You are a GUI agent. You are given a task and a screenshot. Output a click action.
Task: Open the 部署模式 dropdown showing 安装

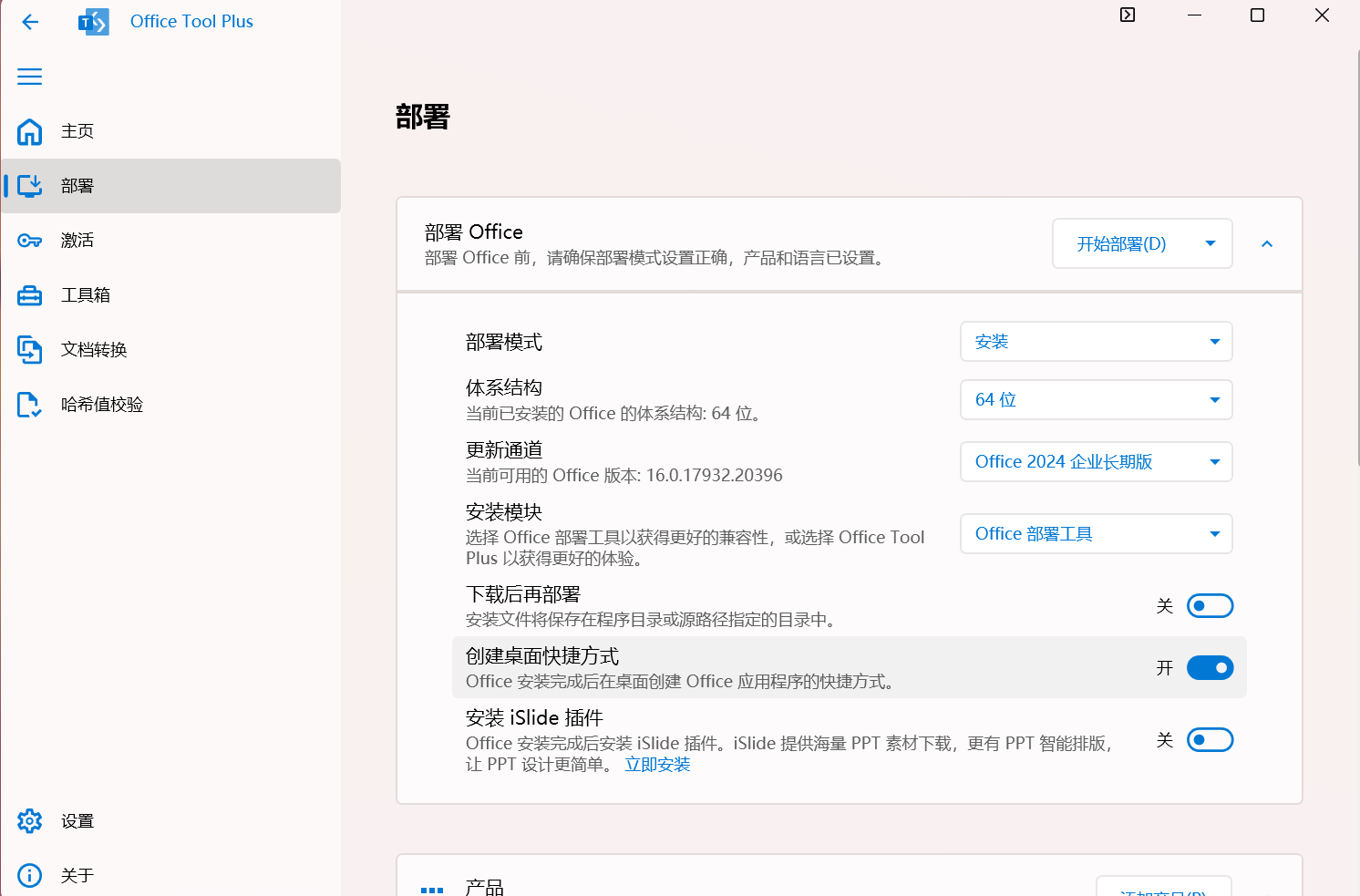[1097, 342]
